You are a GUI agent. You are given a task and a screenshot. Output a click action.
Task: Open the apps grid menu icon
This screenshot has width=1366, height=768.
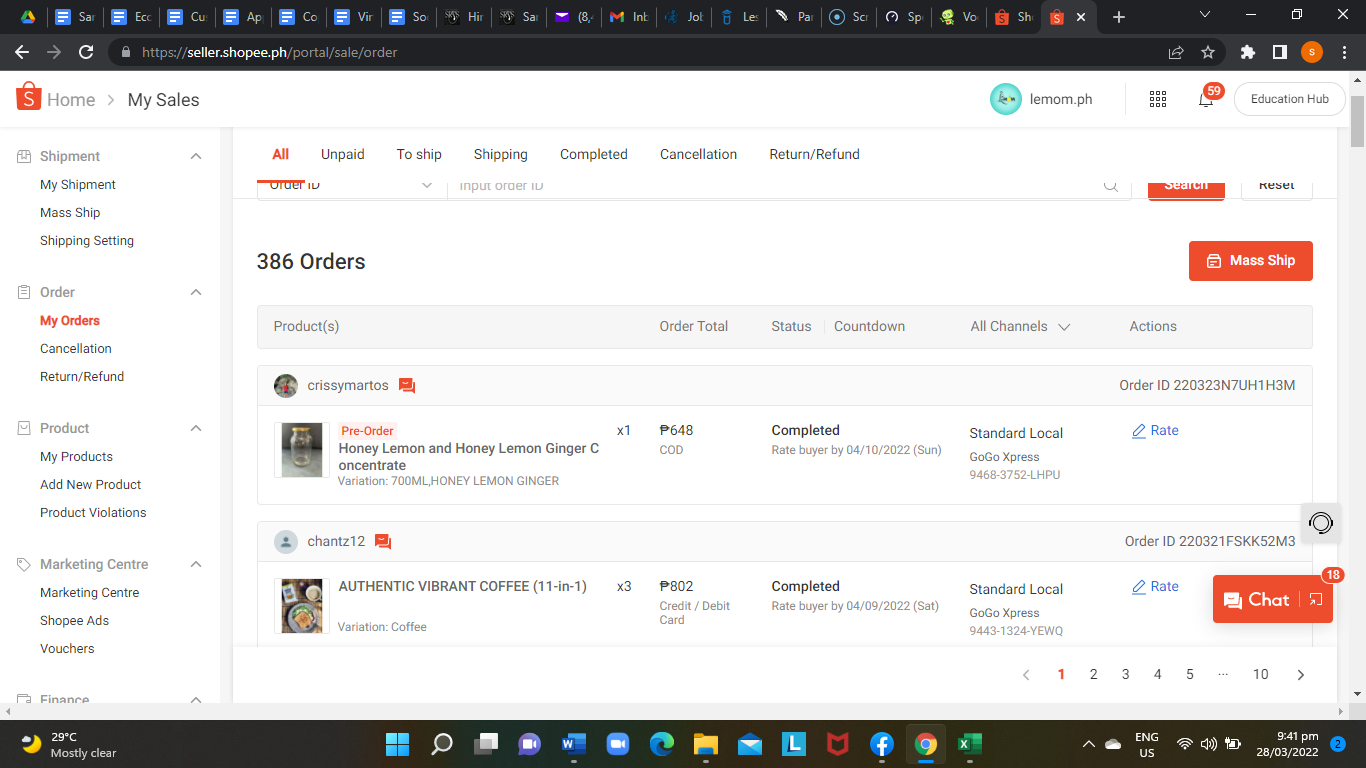coord(1158,99)
